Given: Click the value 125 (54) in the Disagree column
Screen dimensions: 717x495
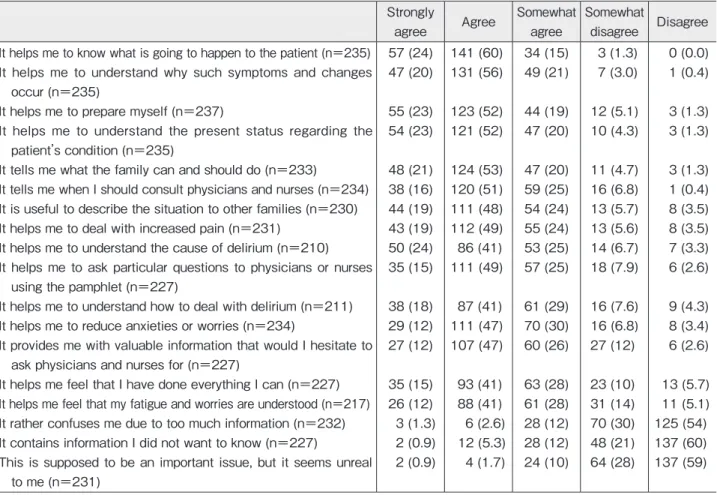Looking at the screenshot, I should coord(681,424).
